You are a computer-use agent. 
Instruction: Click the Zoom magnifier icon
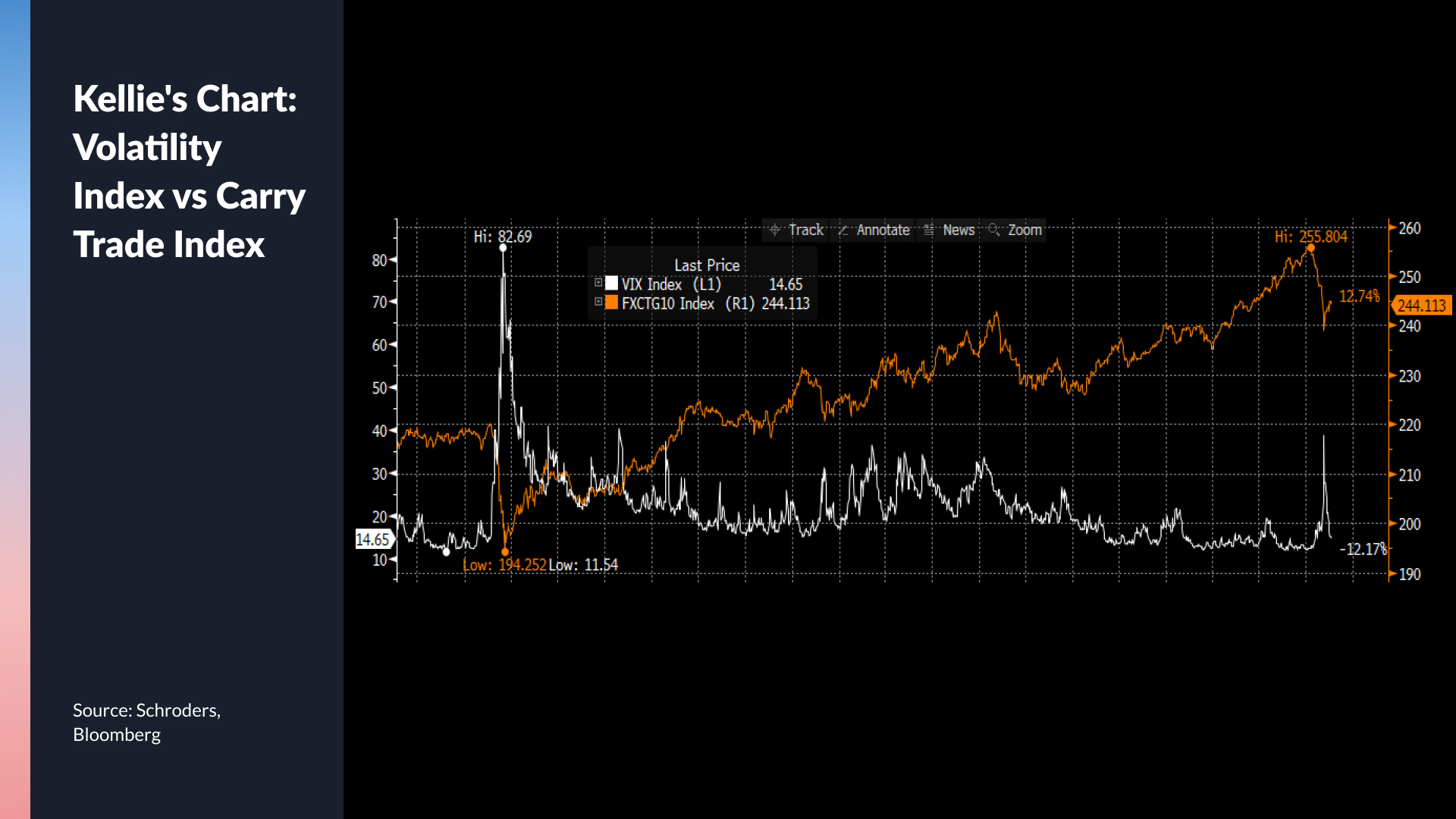click(x=994, y=230)
